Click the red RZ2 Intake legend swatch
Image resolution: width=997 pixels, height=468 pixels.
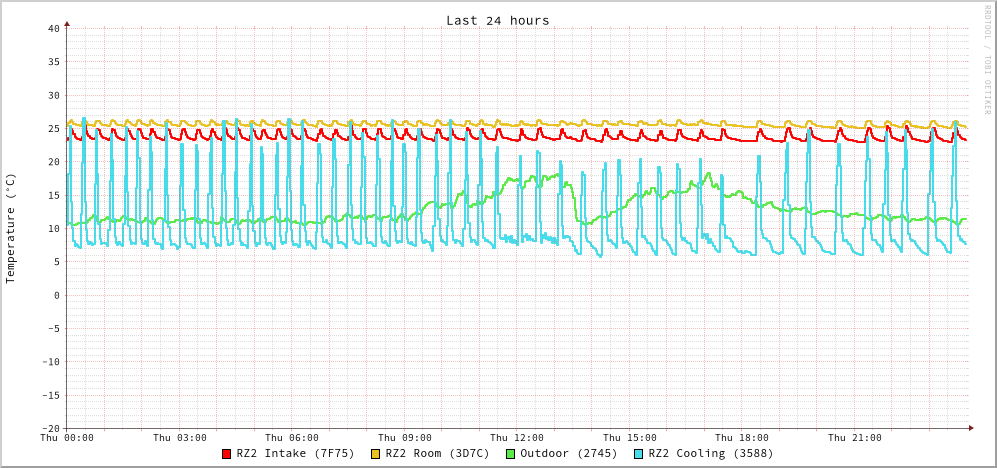click(x=227, y=454)
